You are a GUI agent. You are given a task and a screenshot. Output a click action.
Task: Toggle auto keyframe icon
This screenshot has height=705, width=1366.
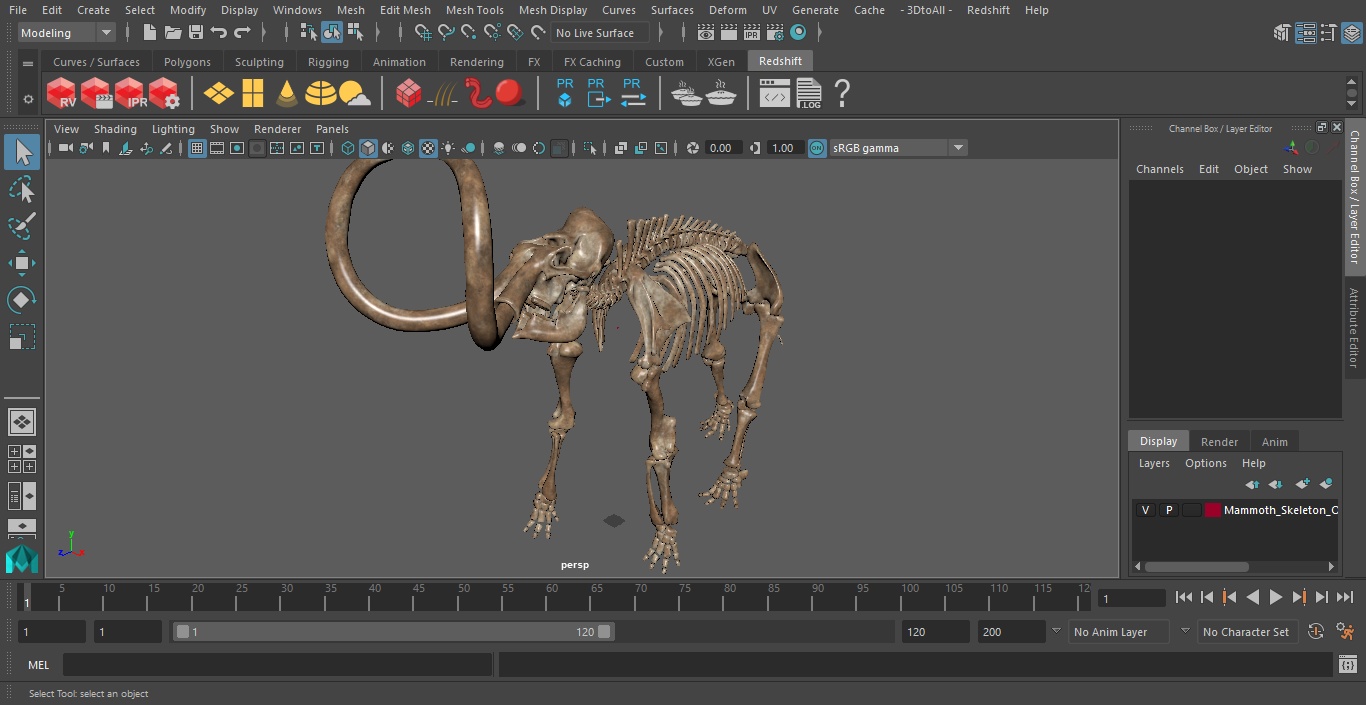[1316, 632]
